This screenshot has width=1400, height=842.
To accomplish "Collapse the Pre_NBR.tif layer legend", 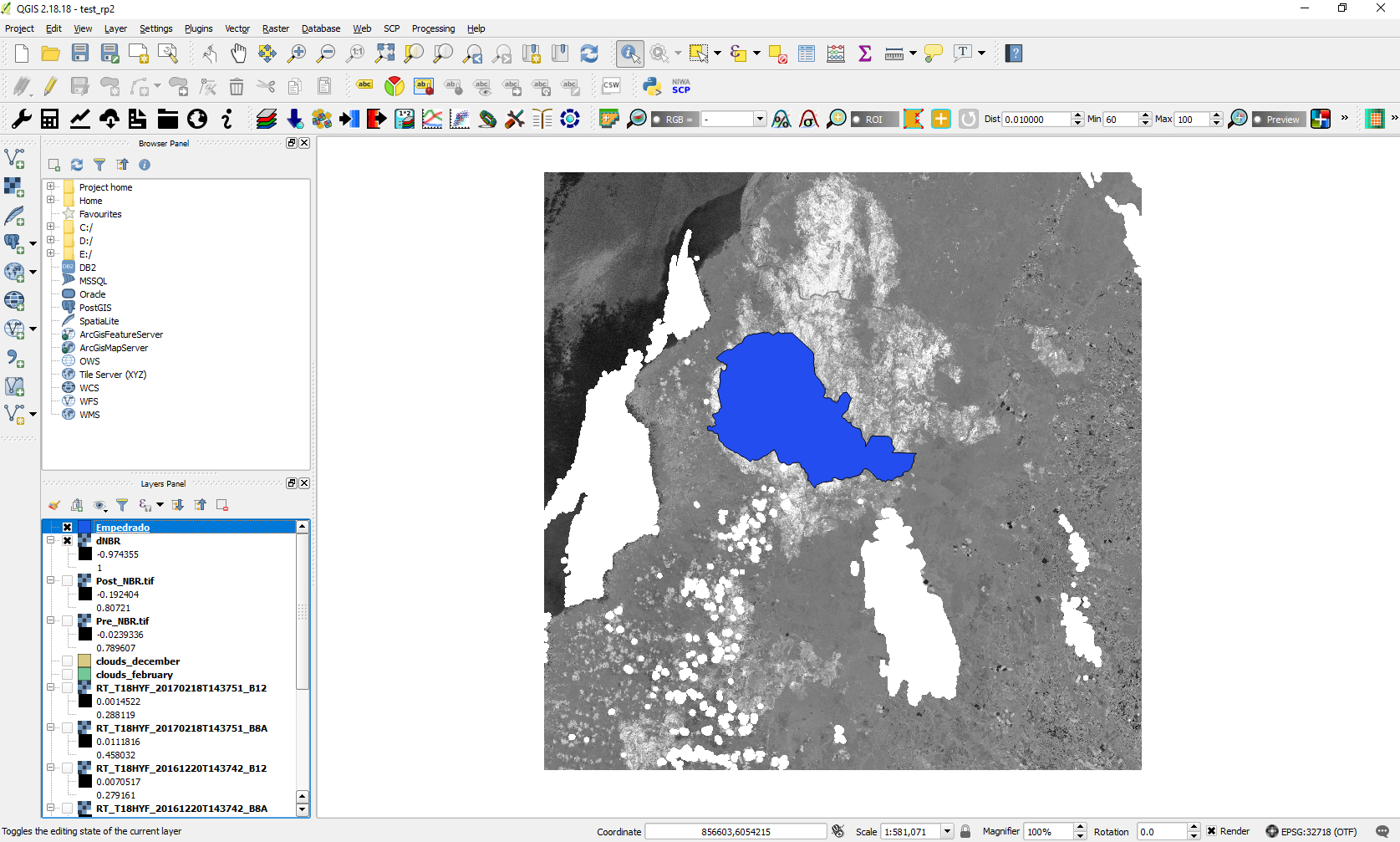I will [x=51, y=621].
